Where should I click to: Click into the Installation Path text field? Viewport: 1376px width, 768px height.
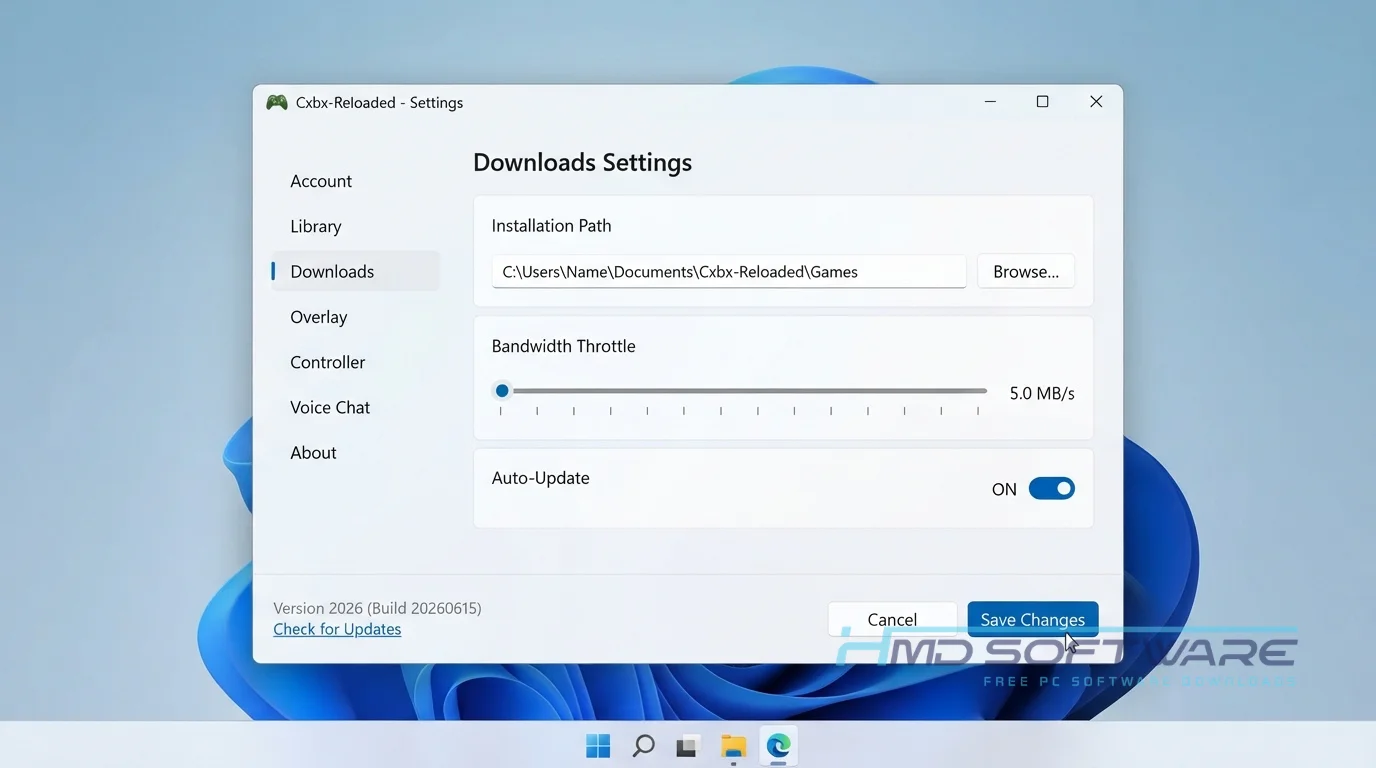pos(729,271)
